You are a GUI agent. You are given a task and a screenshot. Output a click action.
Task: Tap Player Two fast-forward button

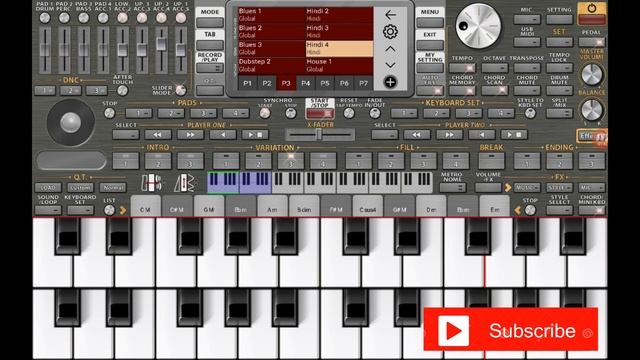coord(449,134)
